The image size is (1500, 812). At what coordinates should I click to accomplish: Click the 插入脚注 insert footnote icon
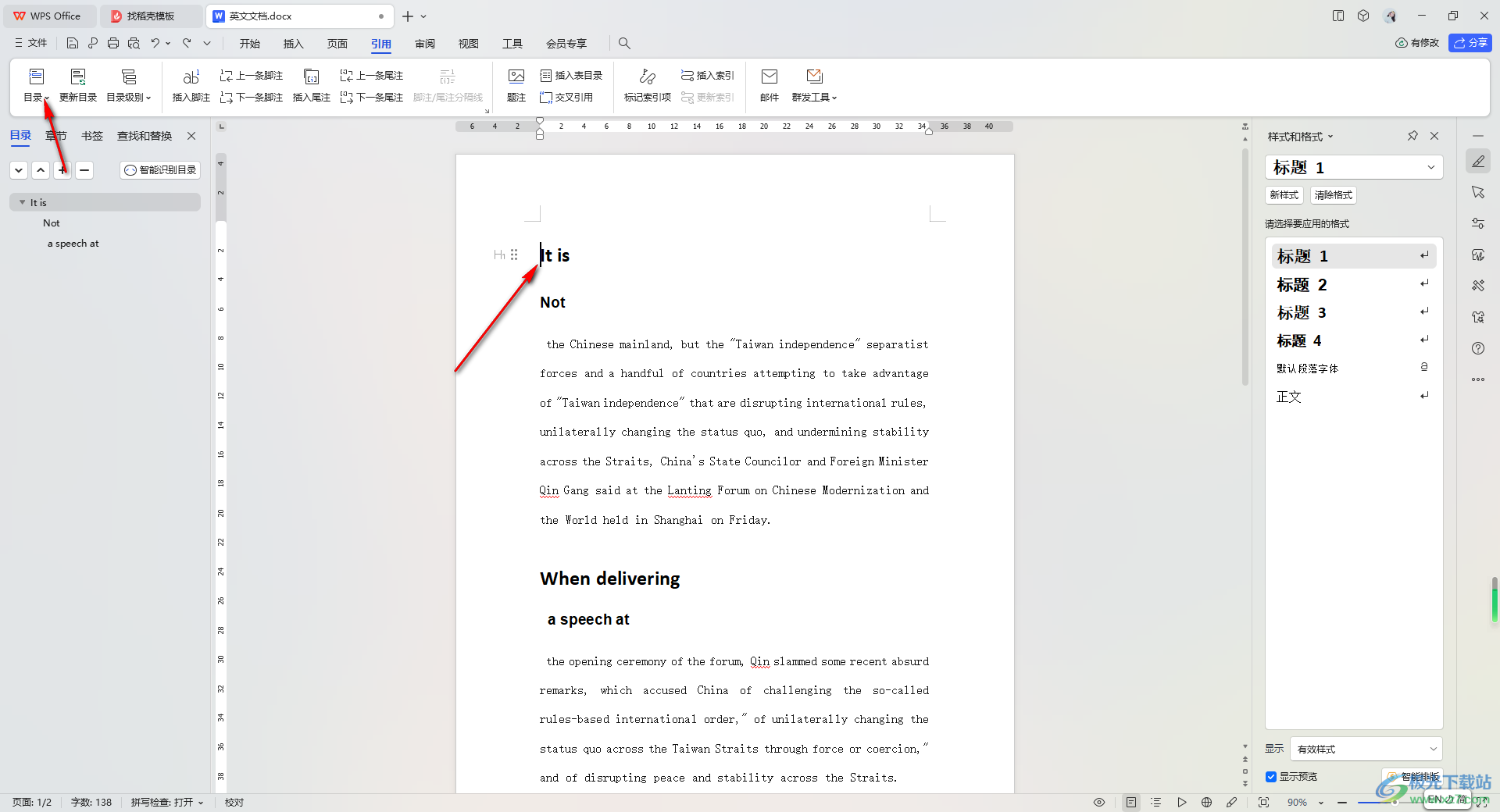pos(191,77)
